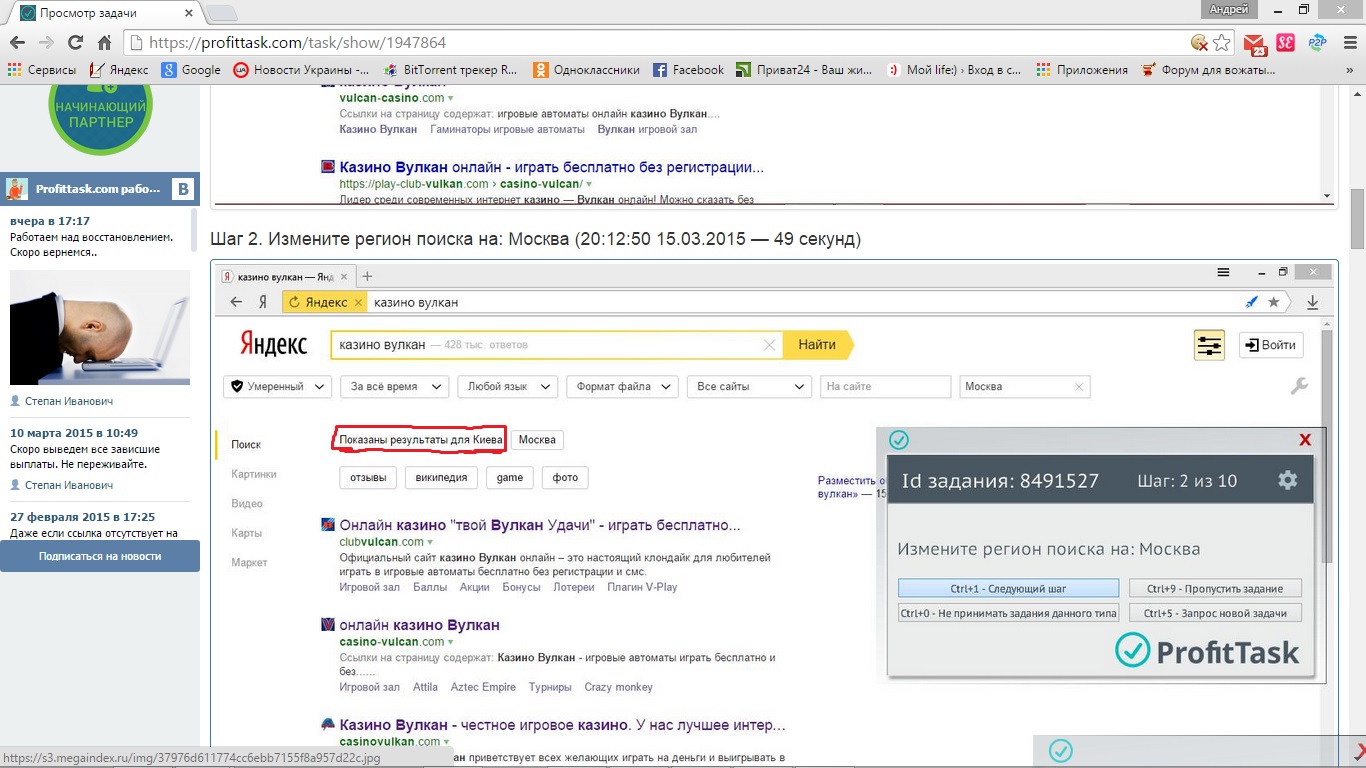Click the down arrow of the upper screenshot scrollbar
Viewport: 1366px width, 768px height.
click(1328, 197)
